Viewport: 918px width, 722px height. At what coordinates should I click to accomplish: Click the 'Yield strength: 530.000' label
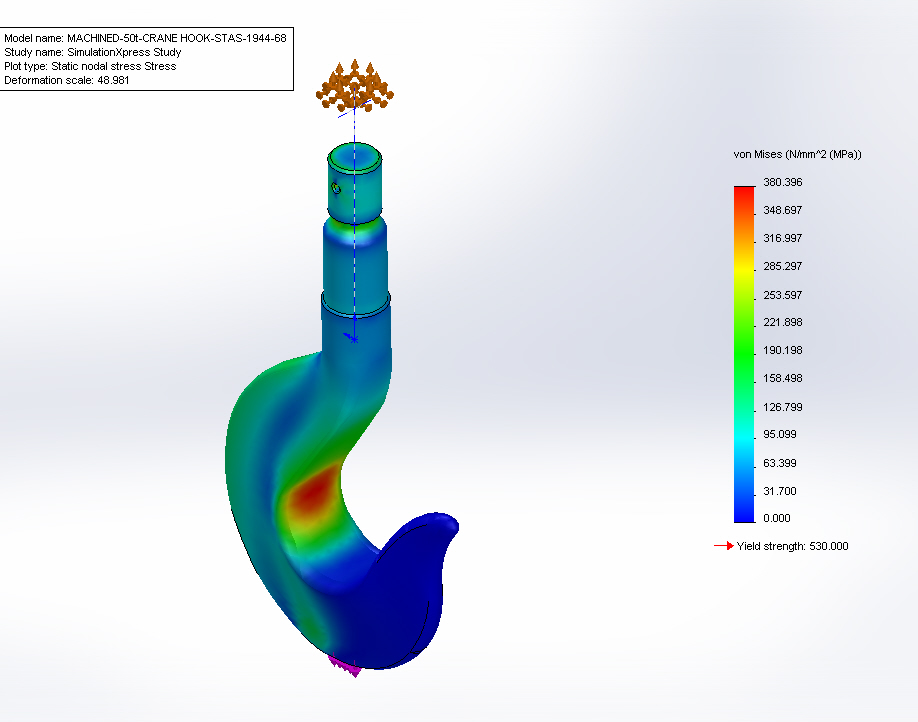(793, 546)
